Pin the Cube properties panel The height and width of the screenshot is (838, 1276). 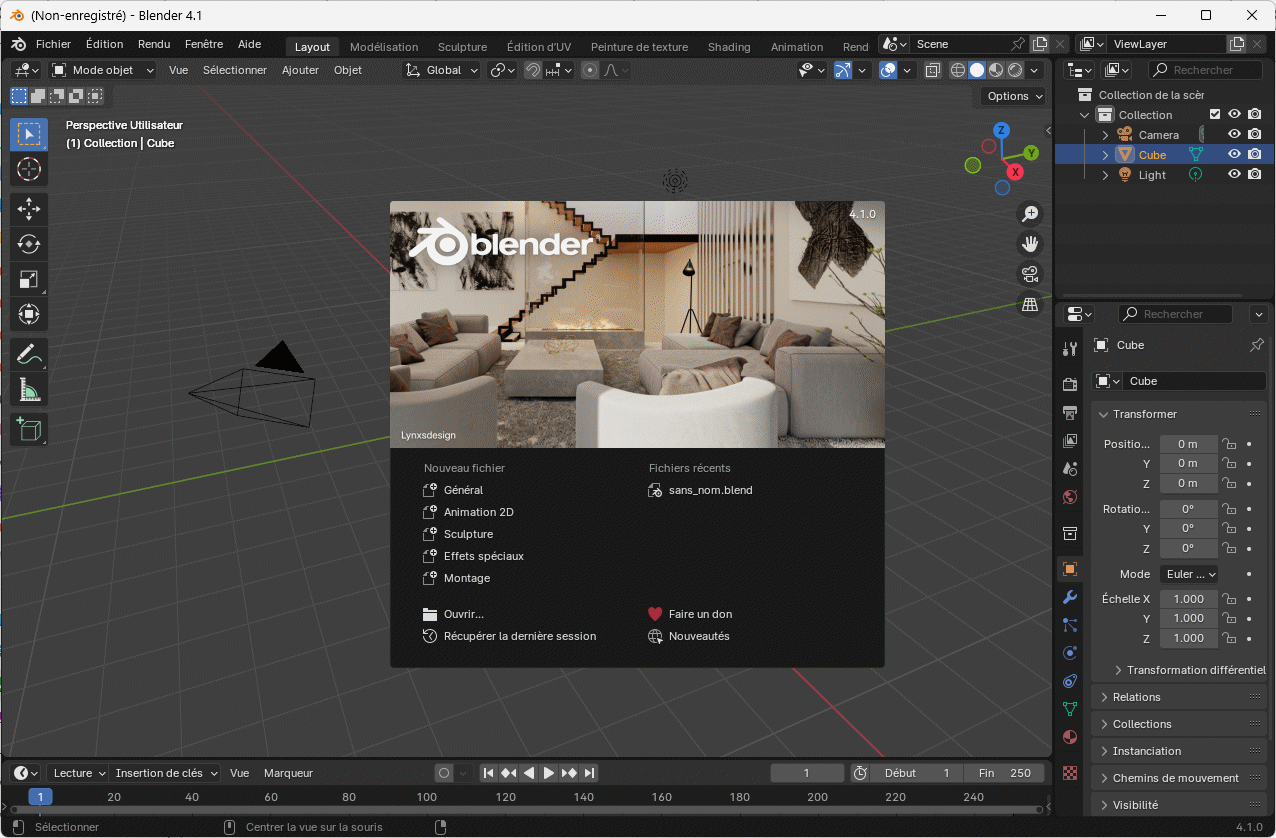(1257, 345)
